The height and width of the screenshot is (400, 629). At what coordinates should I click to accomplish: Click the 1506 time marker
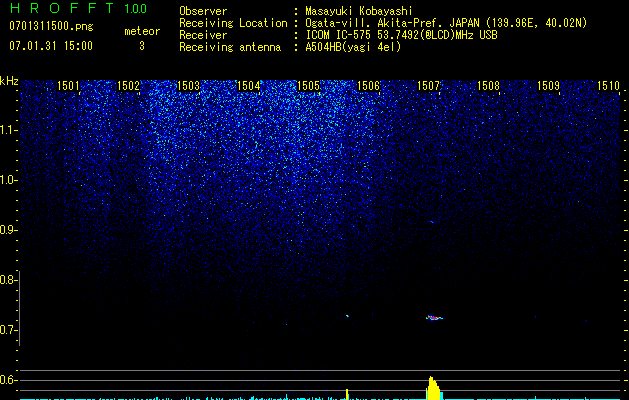(x=368, y=86)
